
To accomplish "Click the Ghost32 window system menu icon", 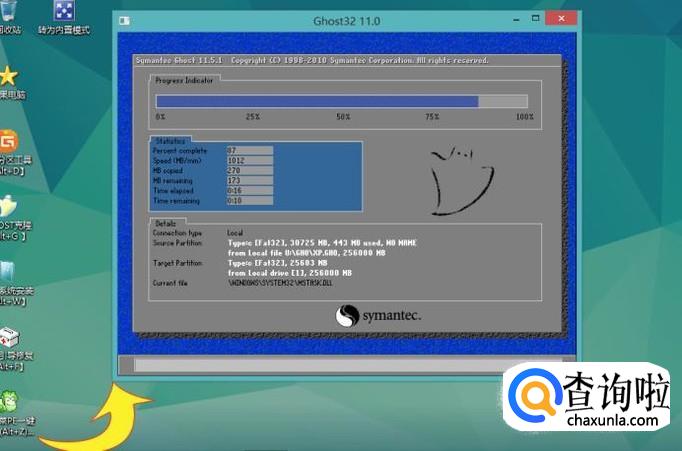I will click(x=124, y=20).
